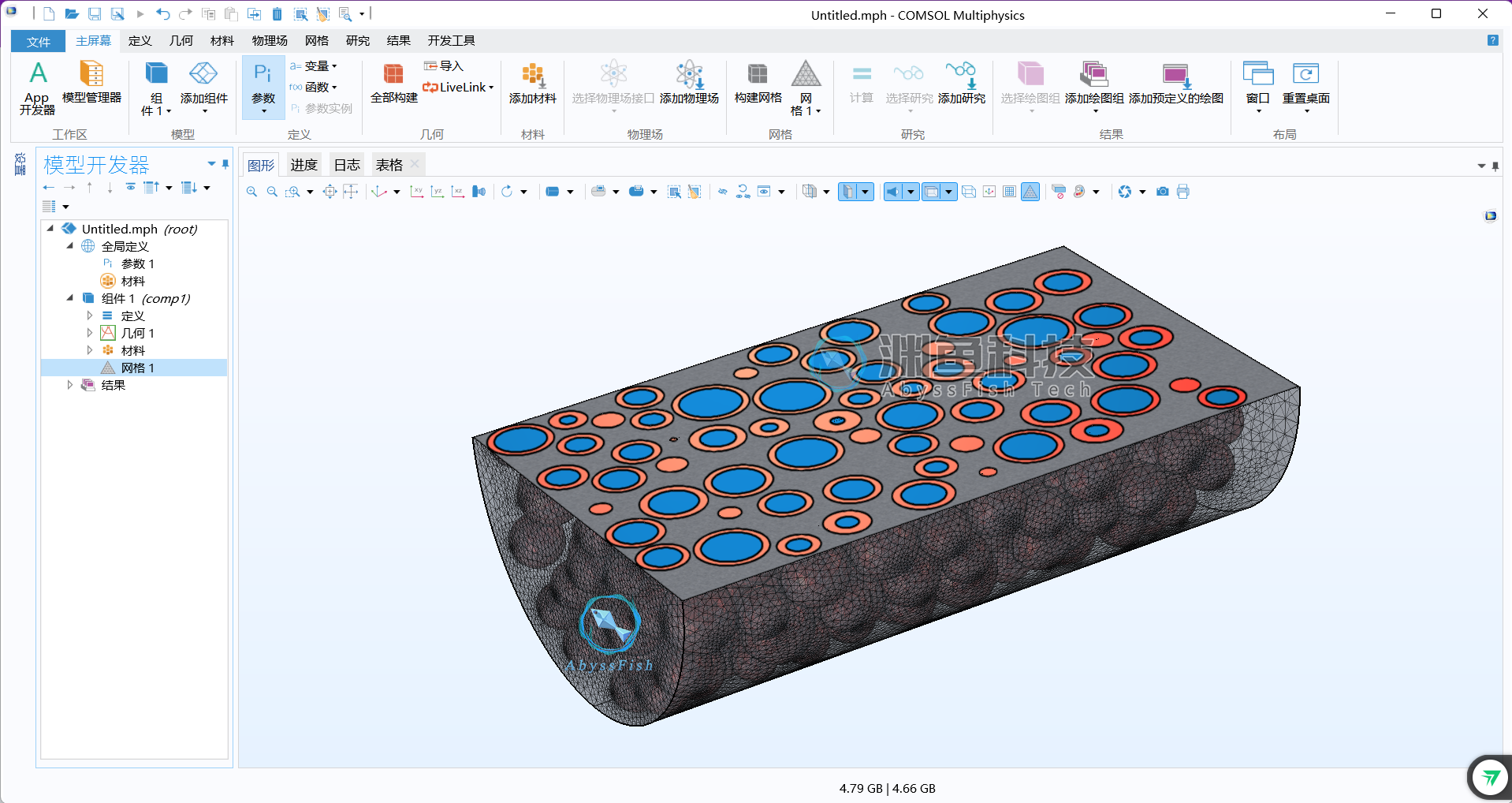
Task: Switch to the 日志 tab
Action: (x=347, y=165)
